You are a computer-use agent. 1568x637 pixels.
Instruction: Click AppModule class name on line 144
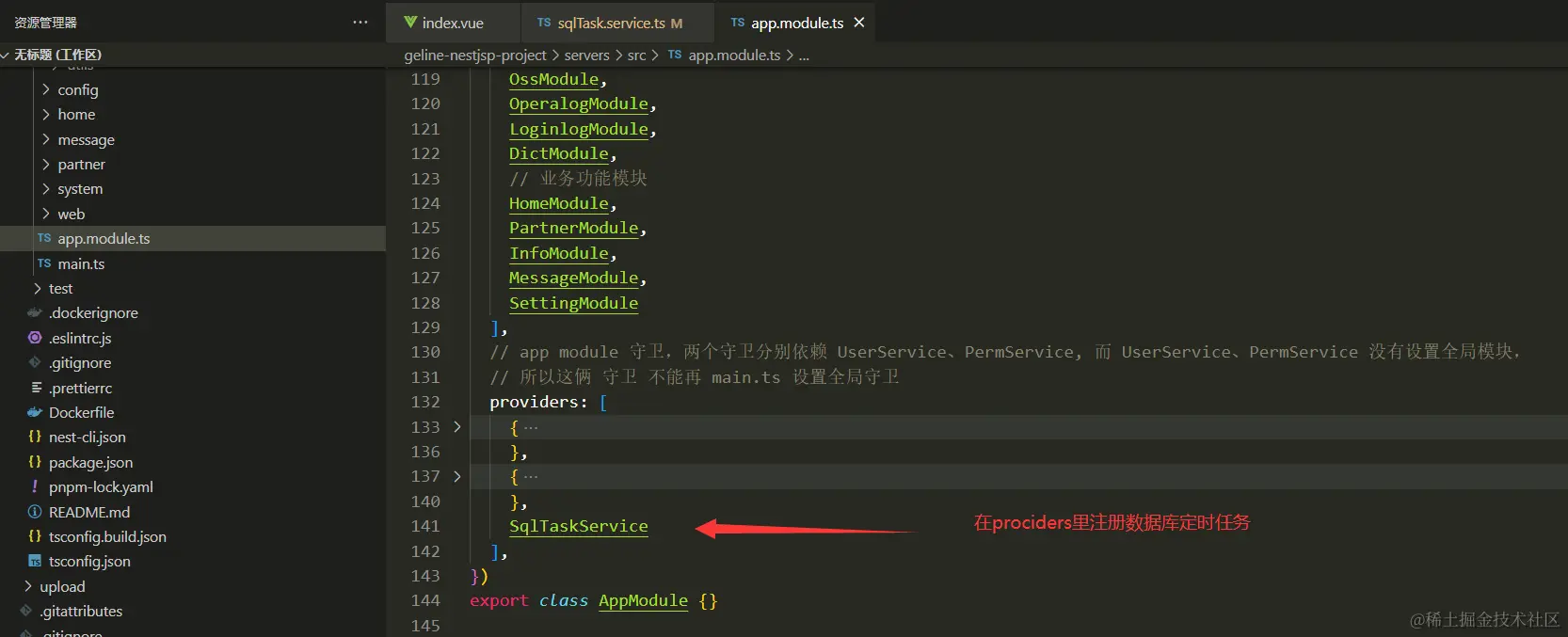pos(644,600)
